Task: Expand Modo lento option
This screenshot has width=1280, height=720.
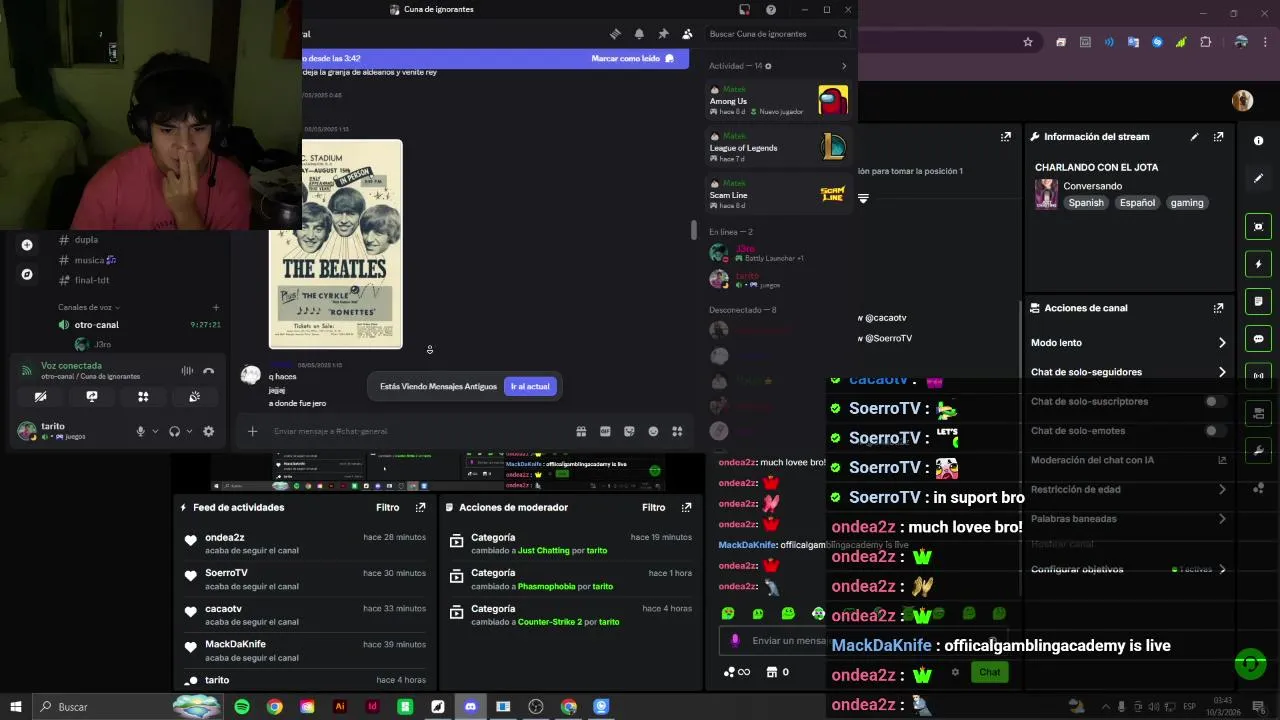Action: pyautogui.click(x=1128, y=343)
